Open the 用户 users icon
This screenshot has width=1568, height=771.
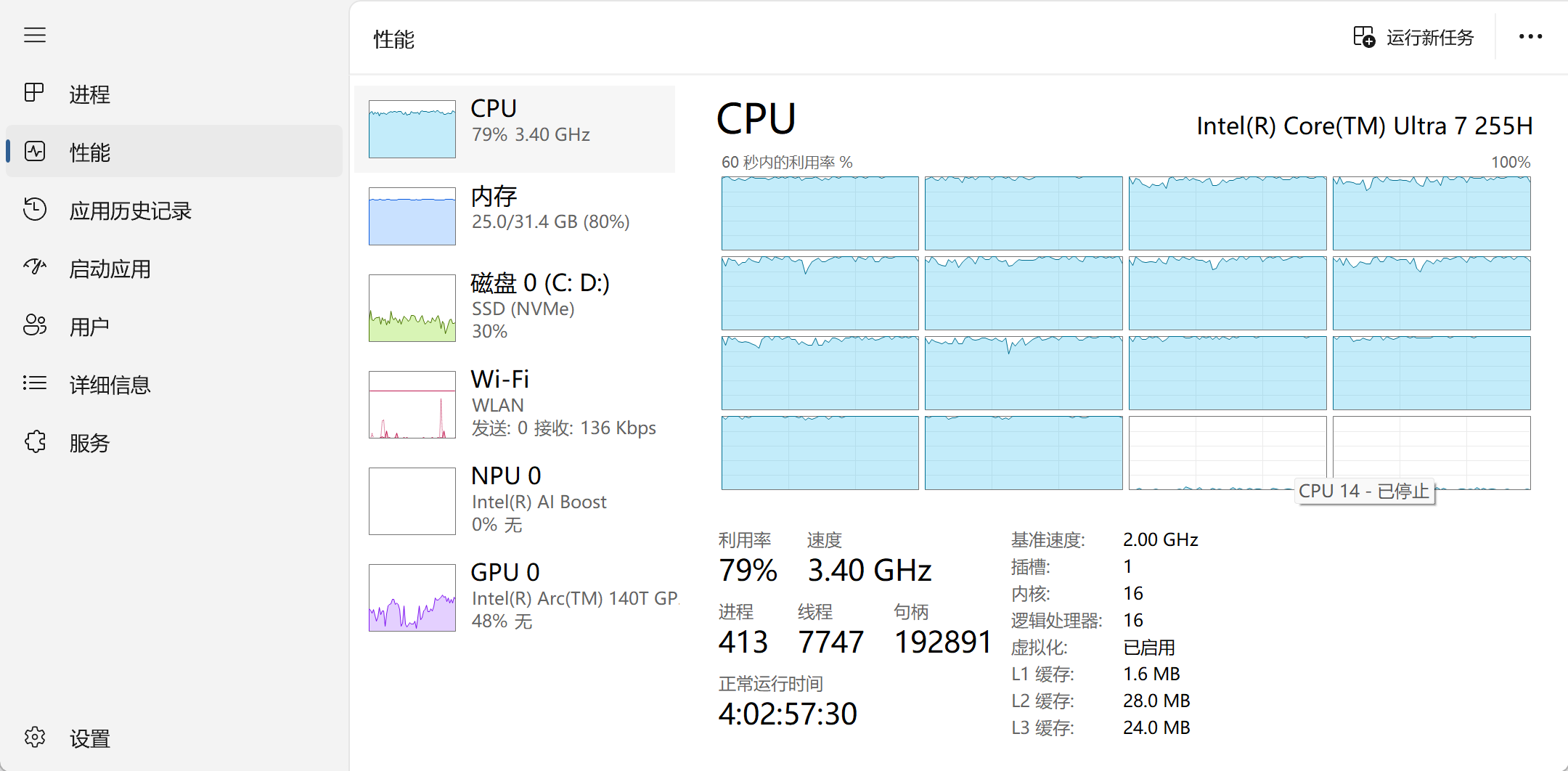tap(35, 325)
